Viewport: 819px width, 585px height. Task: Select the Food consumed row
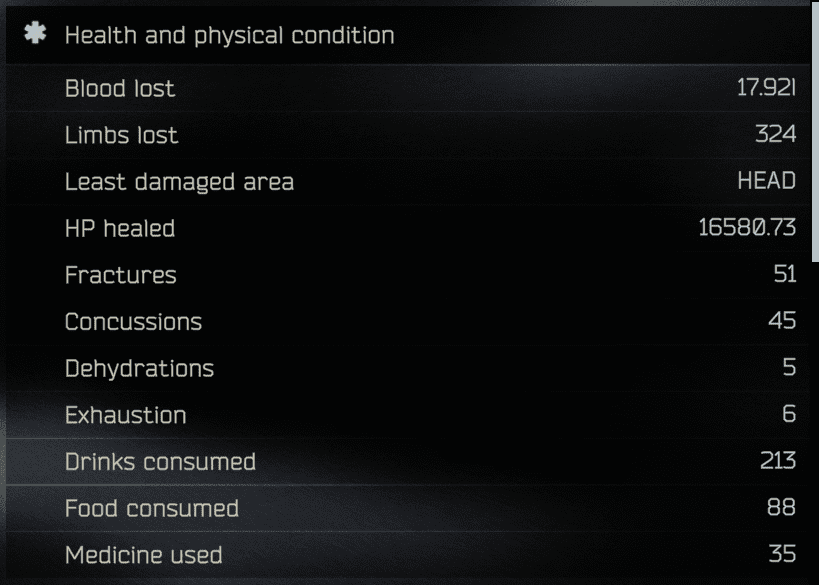(x=407, y=508)
